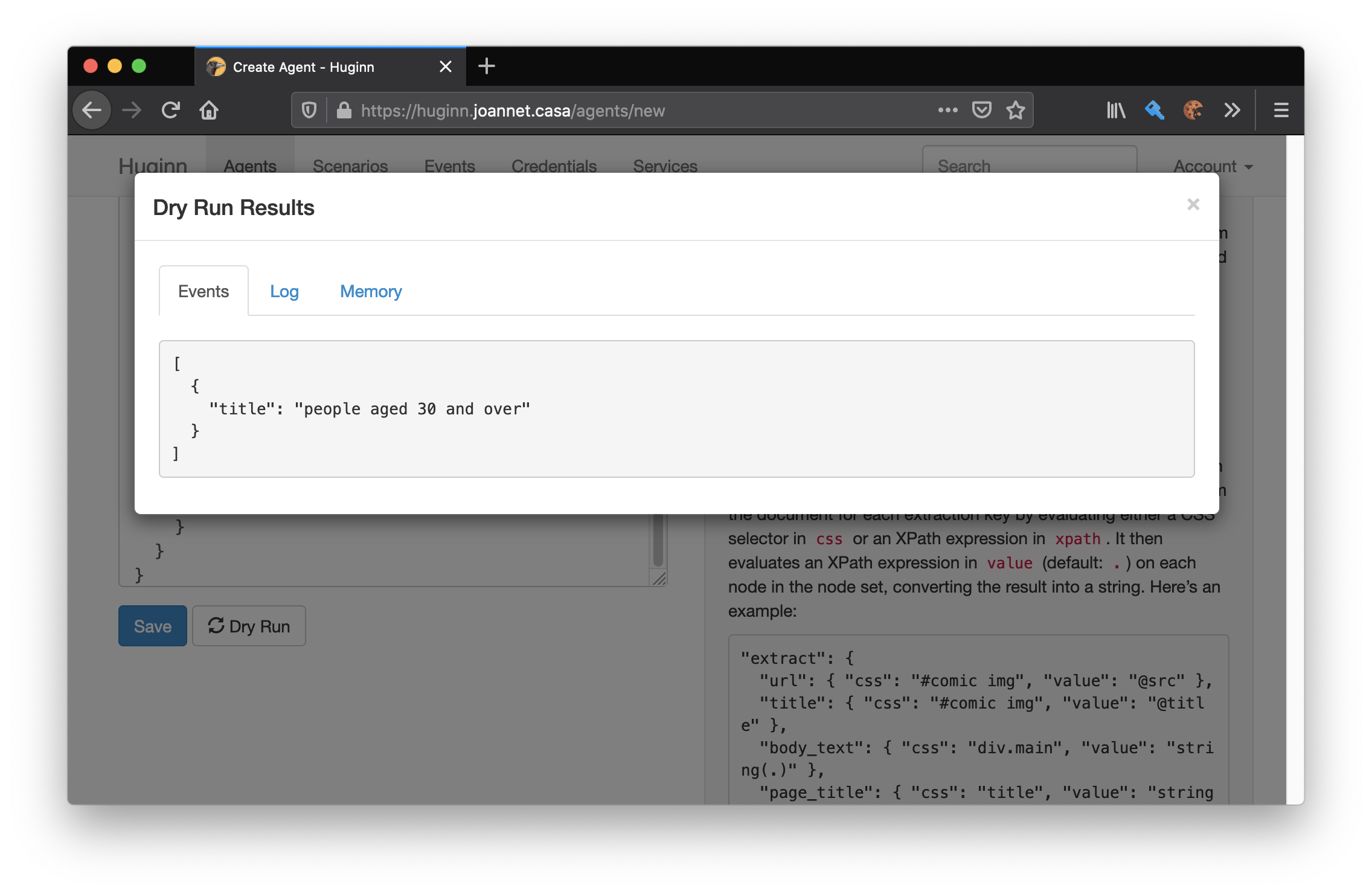The width and height of the screenshot is (1372, 894).
Task: Save page to Pocket icon
Action: pos(982,111)
